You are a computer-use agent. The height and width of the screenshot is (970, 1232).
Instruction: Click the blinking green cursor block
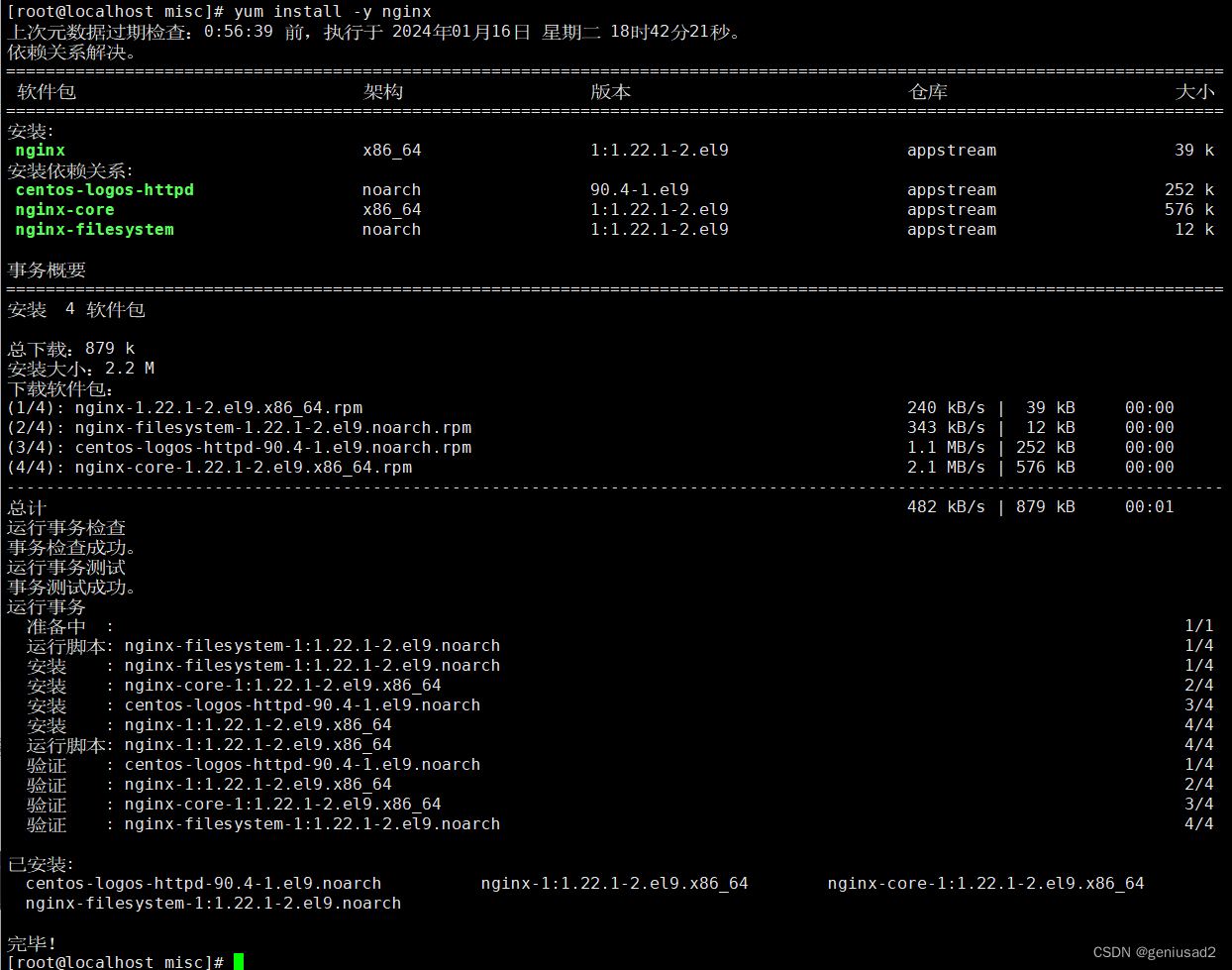point(238,960)
